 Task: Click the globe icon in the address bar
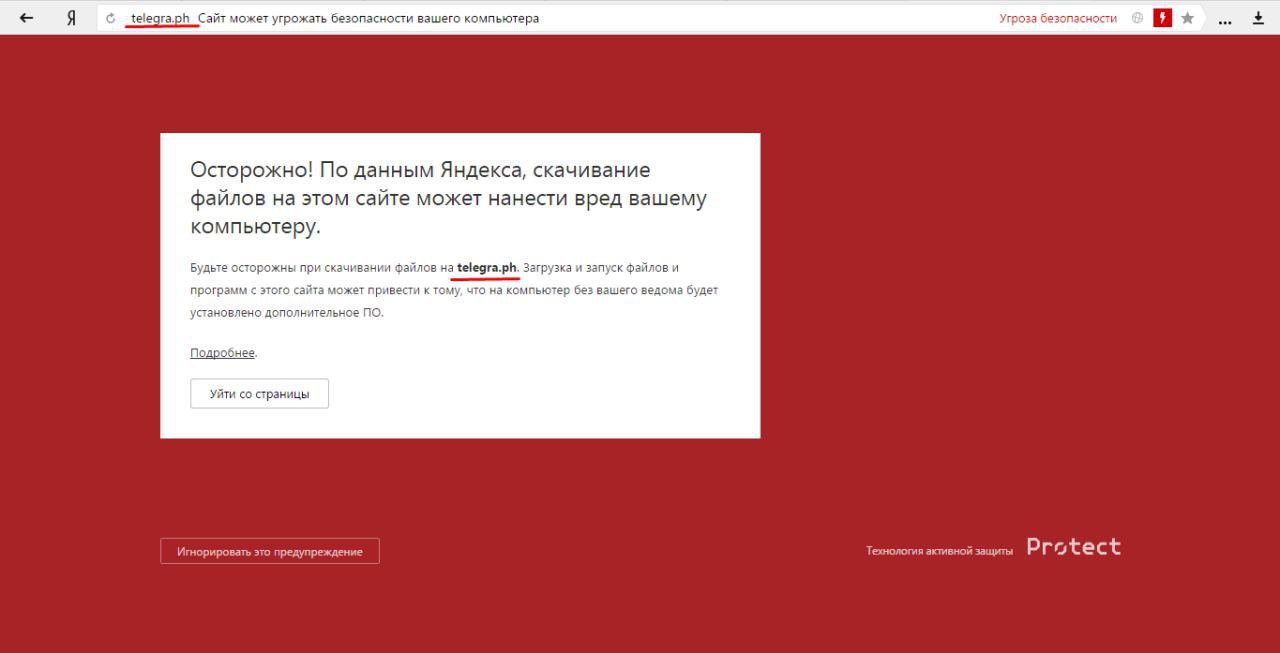pos(1138,18)
